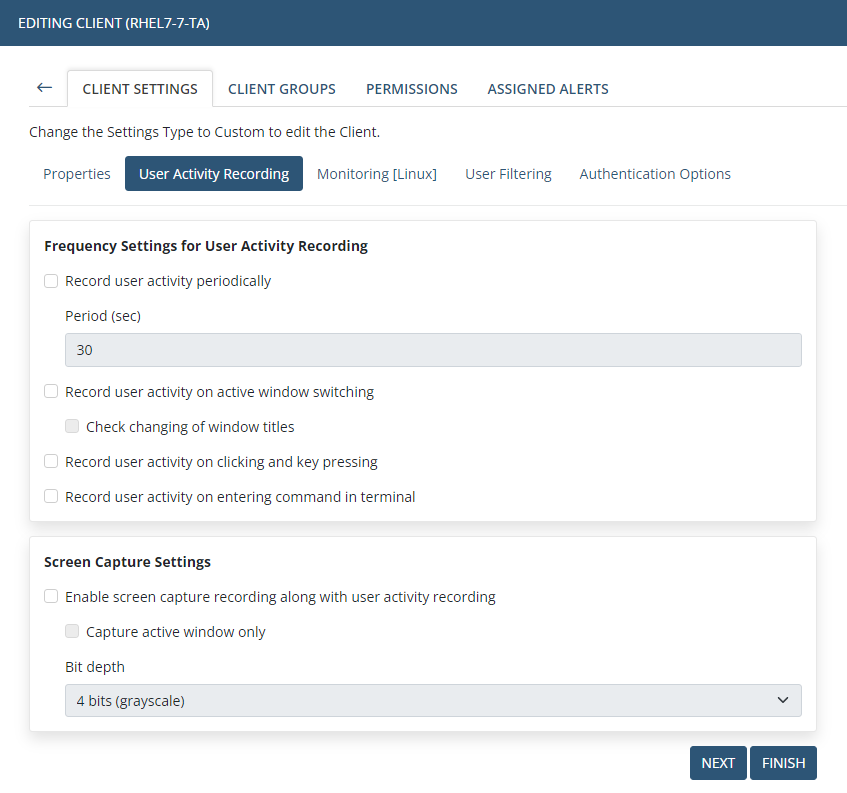Go to the Assigned Alerts tab
The height and width of the screenshot is (793, 847).
click(x=547, y=89)
